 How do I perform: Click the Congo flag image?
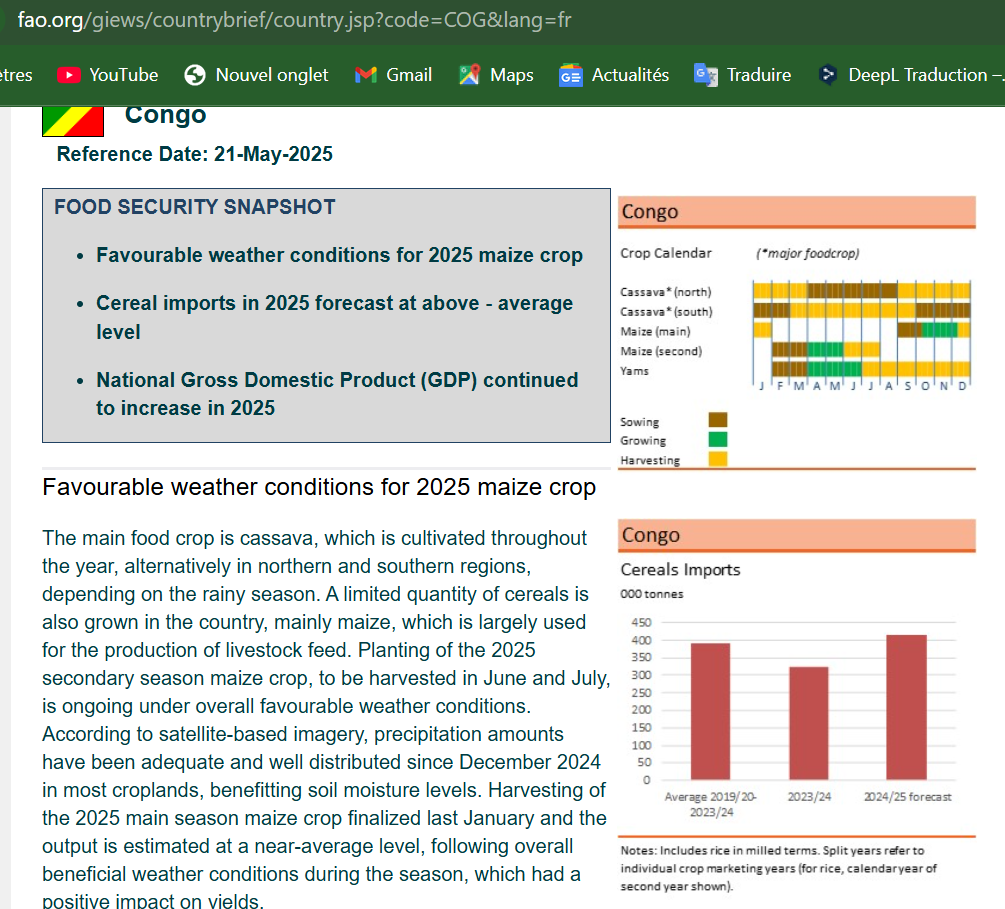73,121
